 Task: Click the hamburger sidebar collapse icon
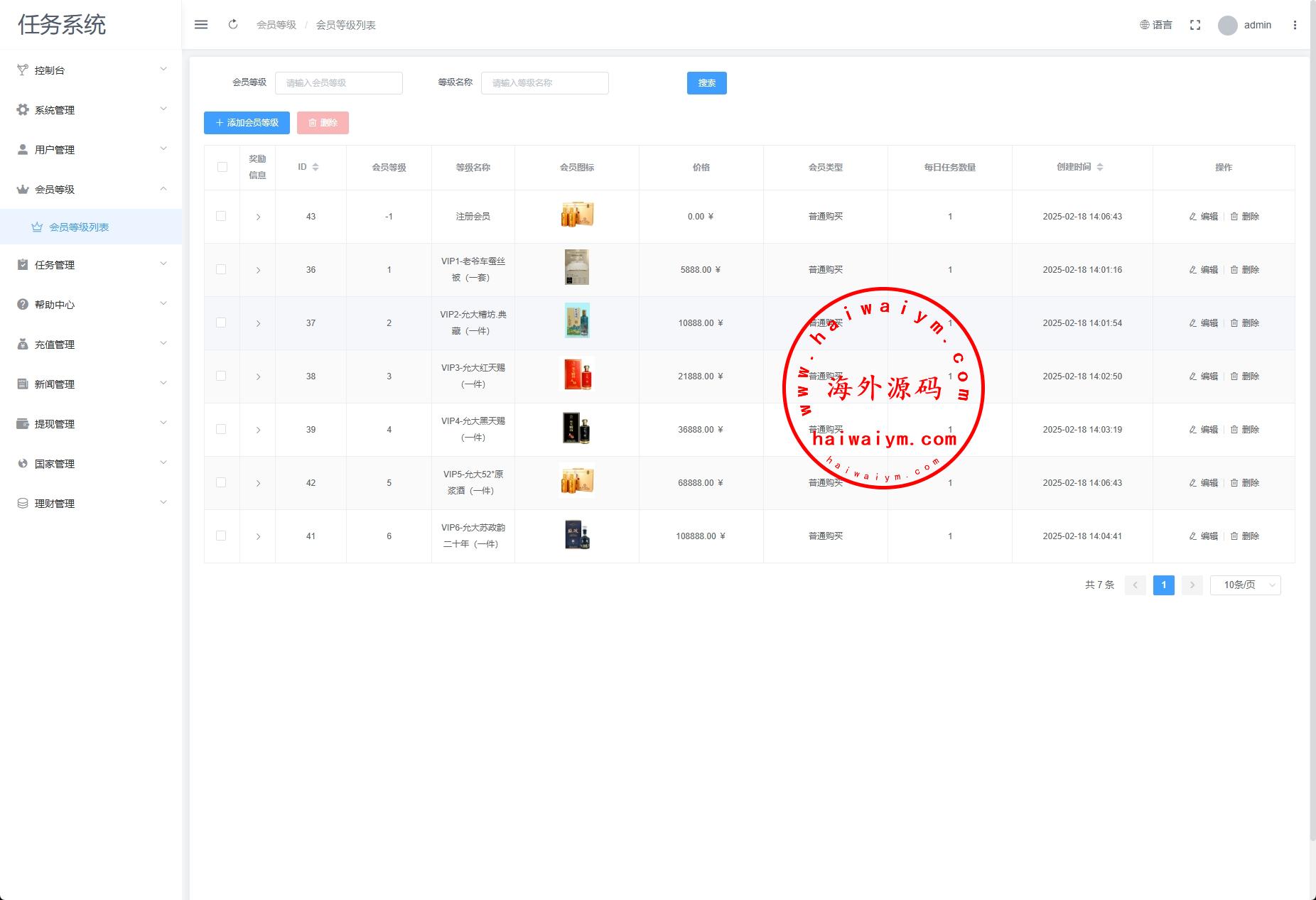point(201,25)
